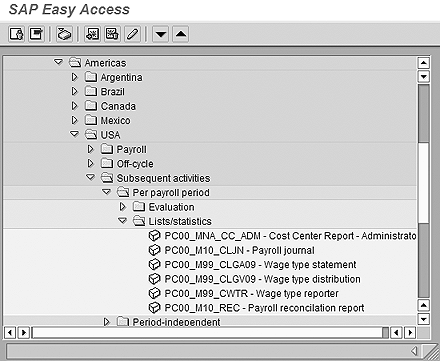This screenshot has width=440, height=361.
Task: Select the Subsequent activities label
Action: click(163, 178)
